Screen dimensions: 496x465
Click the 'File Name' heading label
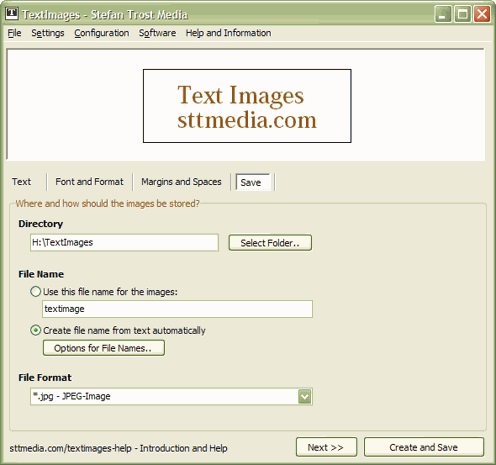tap(41, 274)
